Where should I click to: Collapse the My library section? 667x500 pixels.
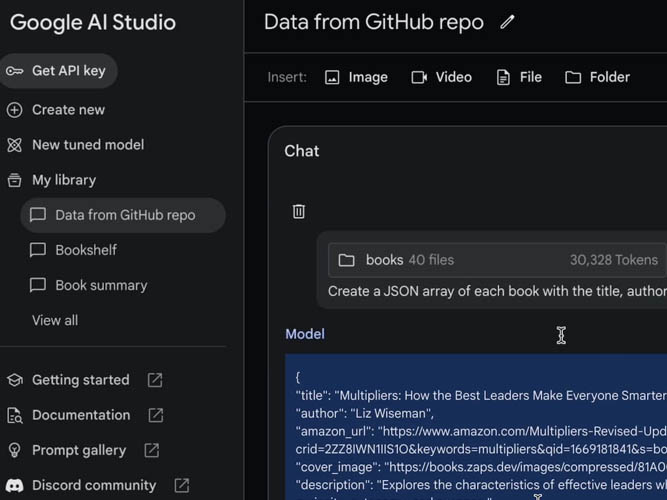pos(64,180)
